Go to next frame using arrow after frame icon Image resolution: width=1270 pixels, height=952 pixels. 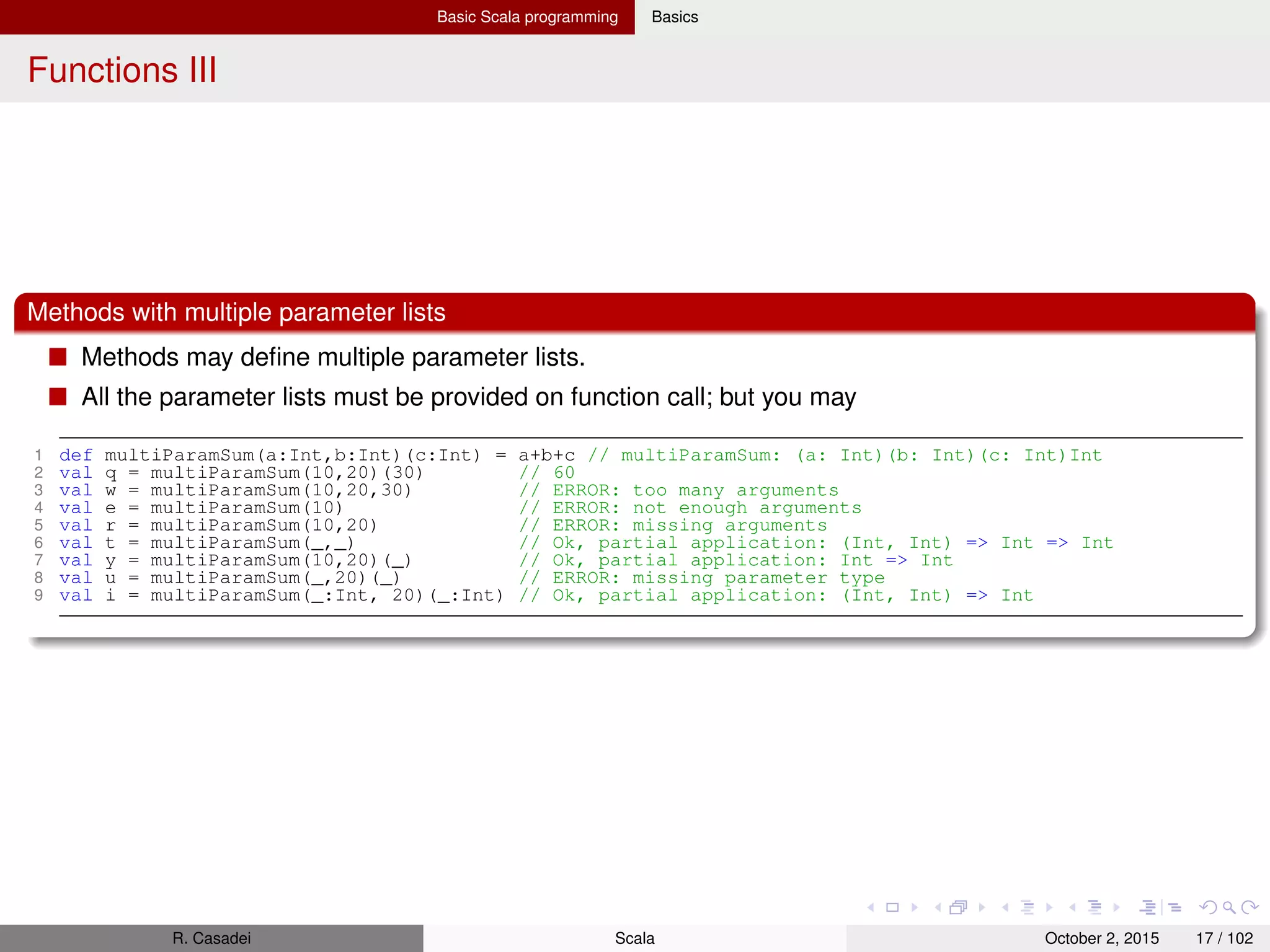point(982,907)
